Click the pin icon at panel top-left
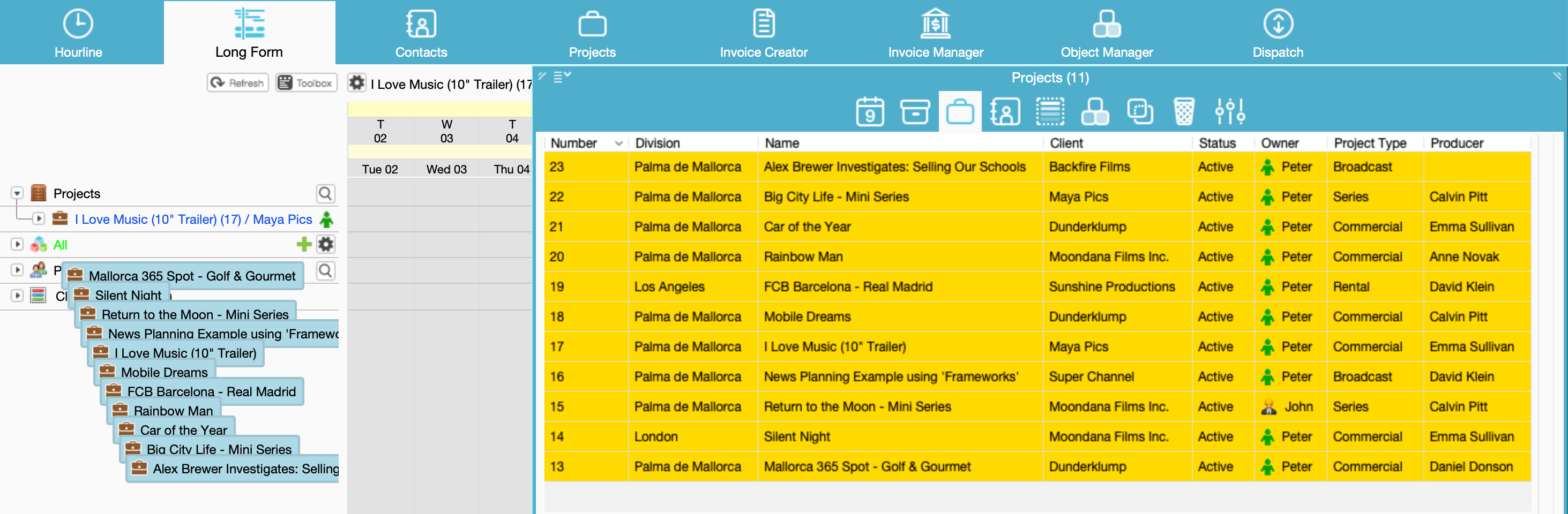 pyautogui.click(x=542, y=75)
